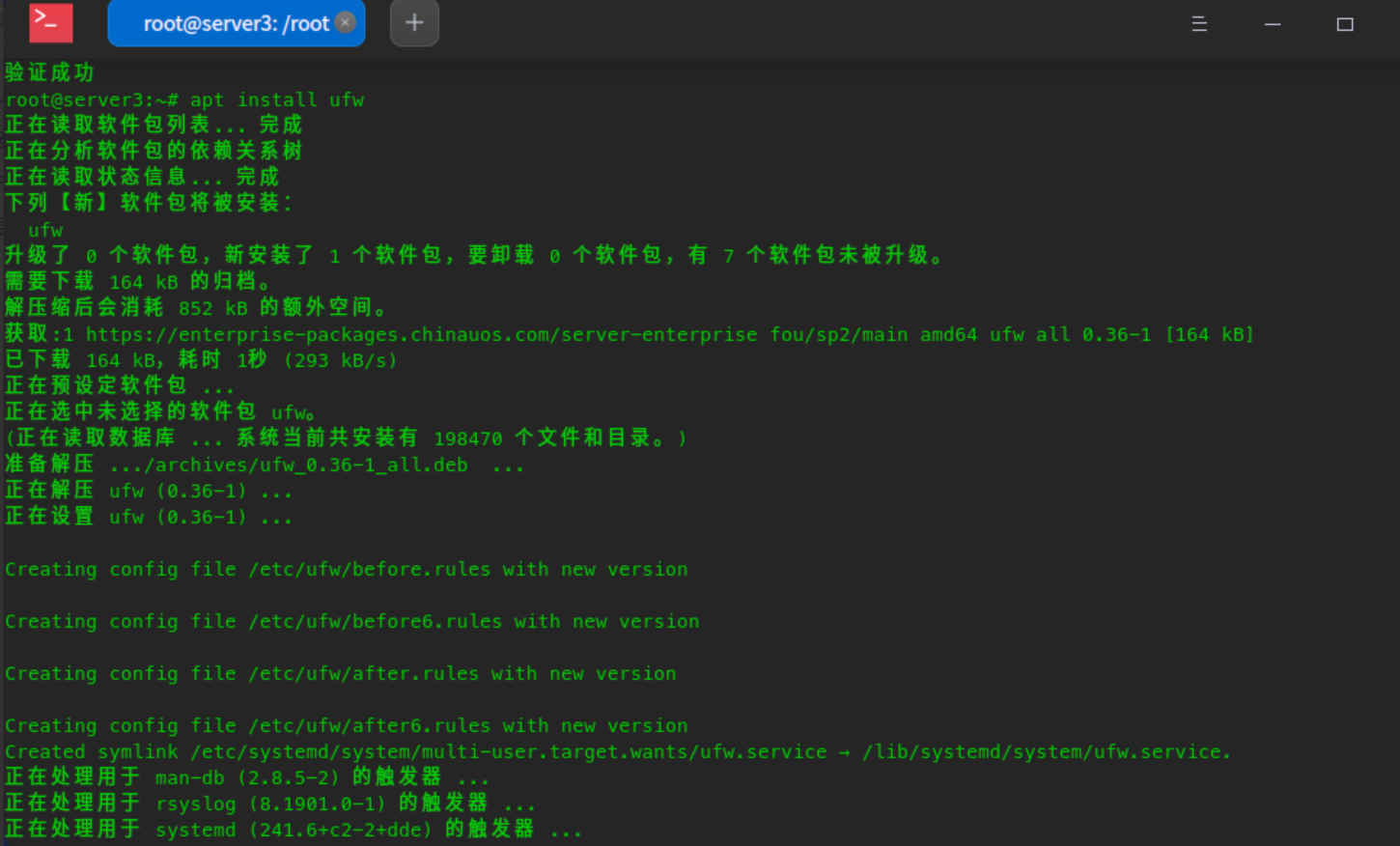Click the '已下载 164 kB' line
1400x846 pixels.
tap(201, 359)
